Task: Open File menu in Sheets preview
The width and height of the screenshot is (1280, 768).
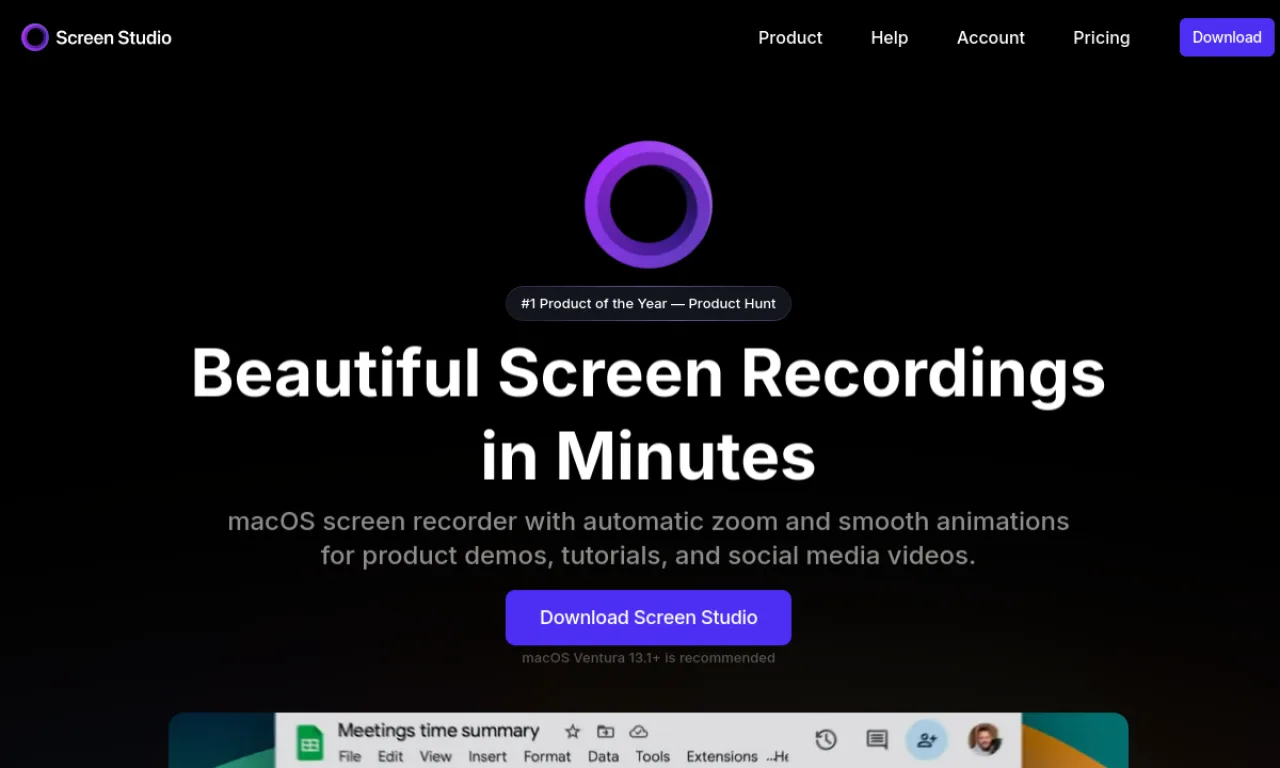Action: coord(350,757)
